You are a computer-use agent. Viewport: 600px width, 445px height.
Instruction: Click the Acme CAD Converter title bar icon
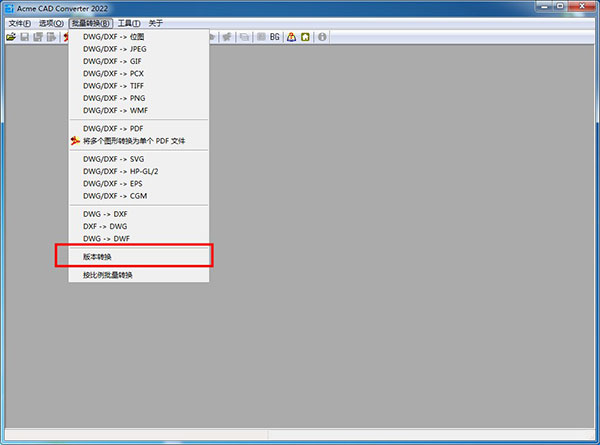(x=10, y=8)
